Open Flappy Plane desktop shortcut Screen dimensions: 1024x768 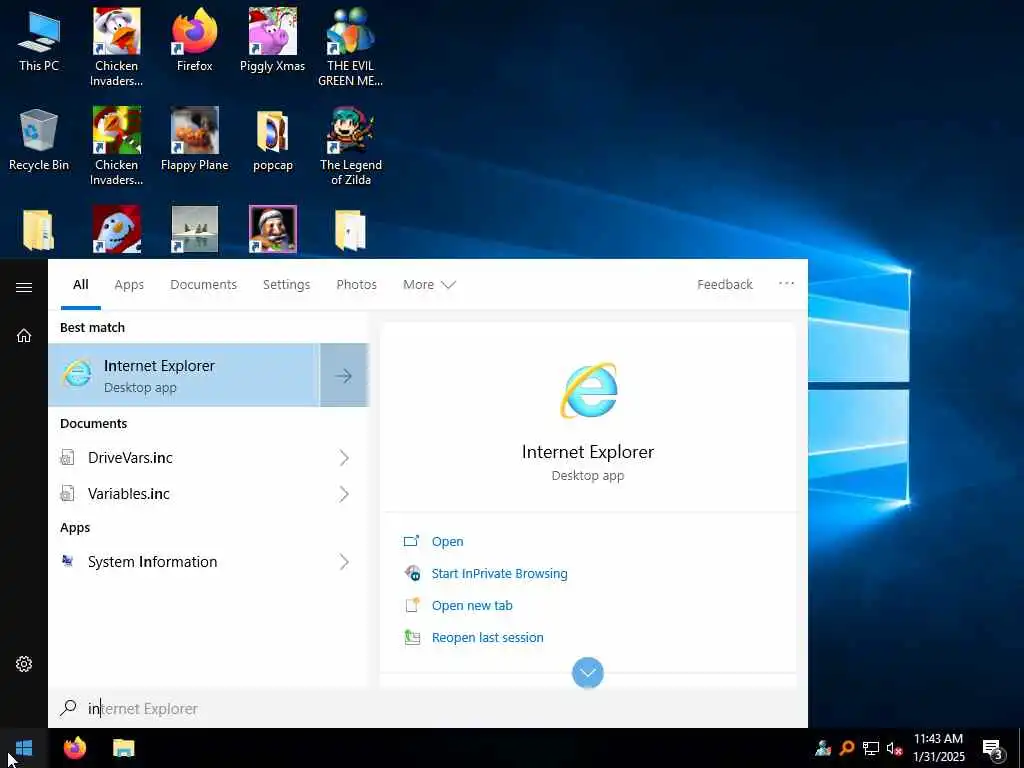(x=195, y=140)
